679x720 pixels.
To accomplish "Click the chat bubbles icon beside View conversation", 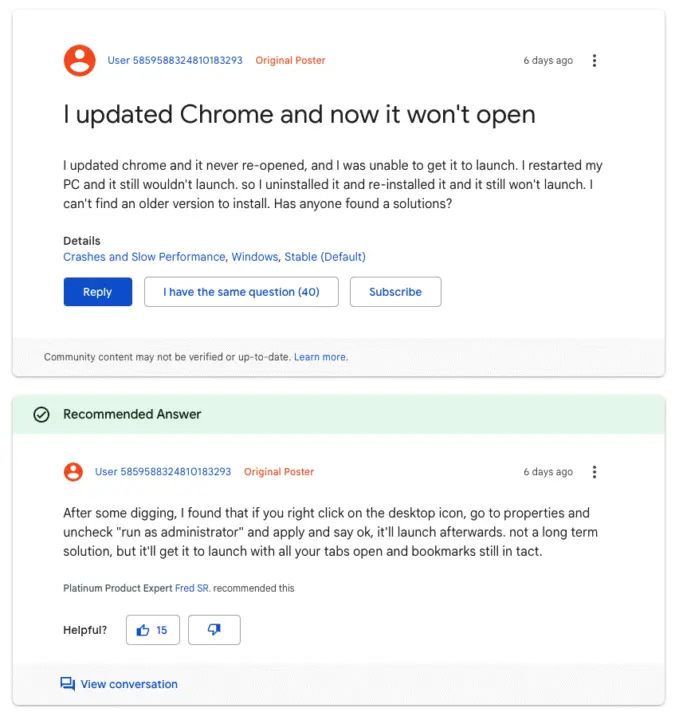I will (x=67, y=684).
